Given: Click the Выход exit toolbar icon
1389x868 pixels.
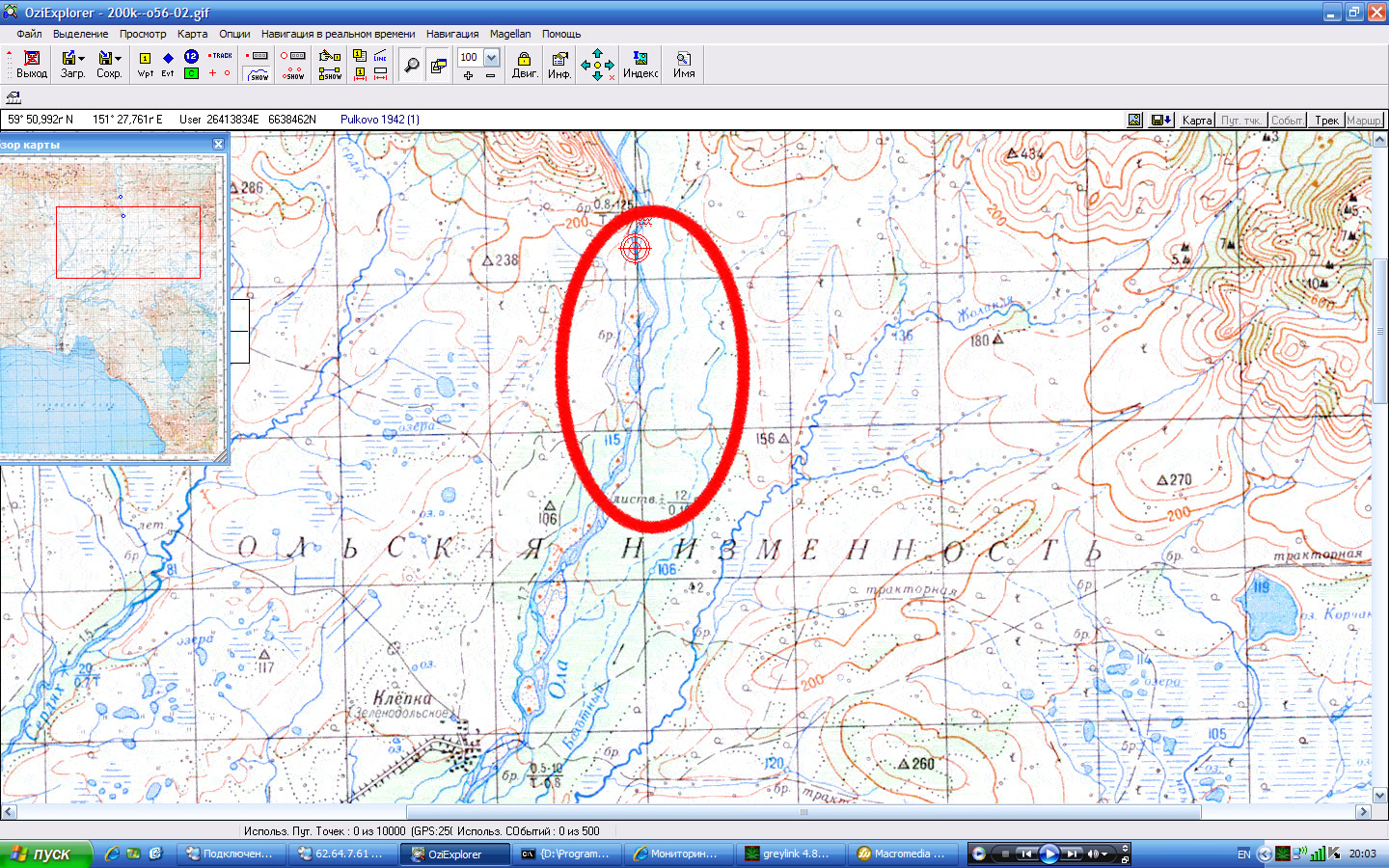Looking at the screenshot, I should tap(32, 64).
